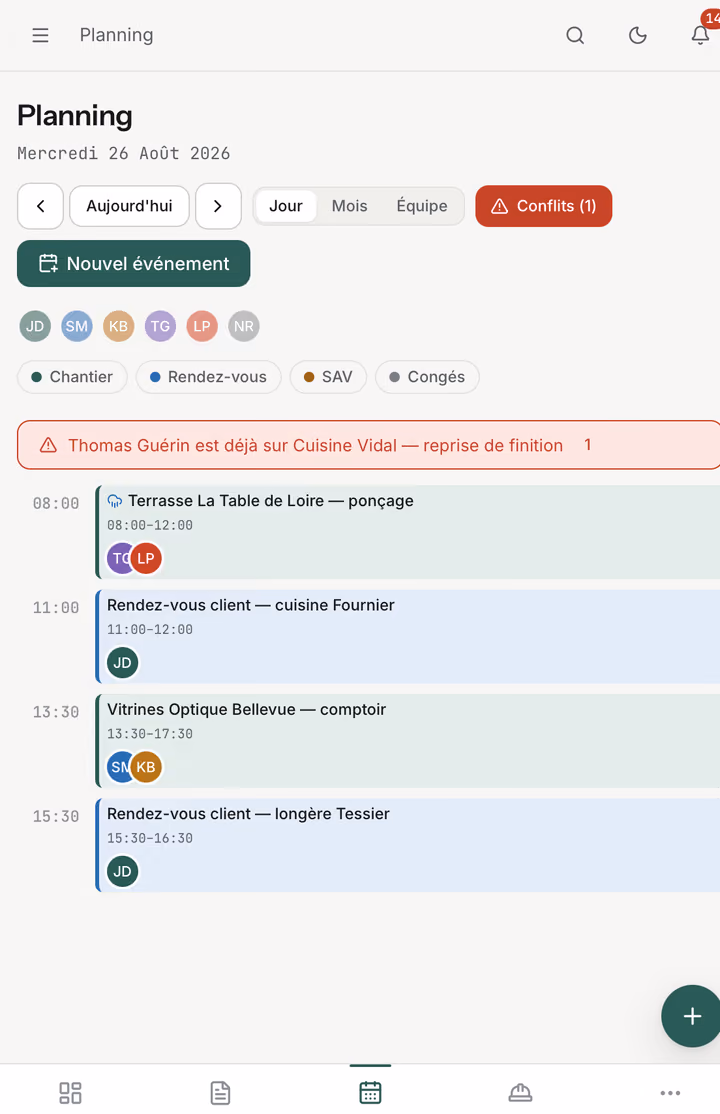Open the dashboard grid tab in bottom bar

(70, 1093)
